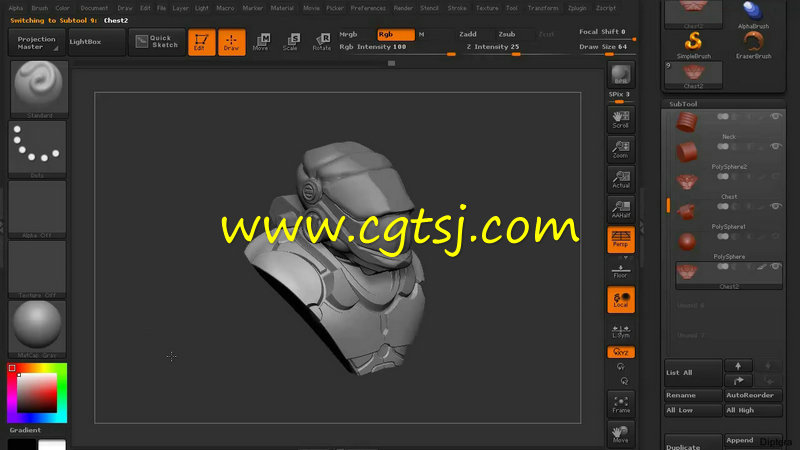Activate the Move transform tool in top toolbar
800x450 pixels.
261,42
